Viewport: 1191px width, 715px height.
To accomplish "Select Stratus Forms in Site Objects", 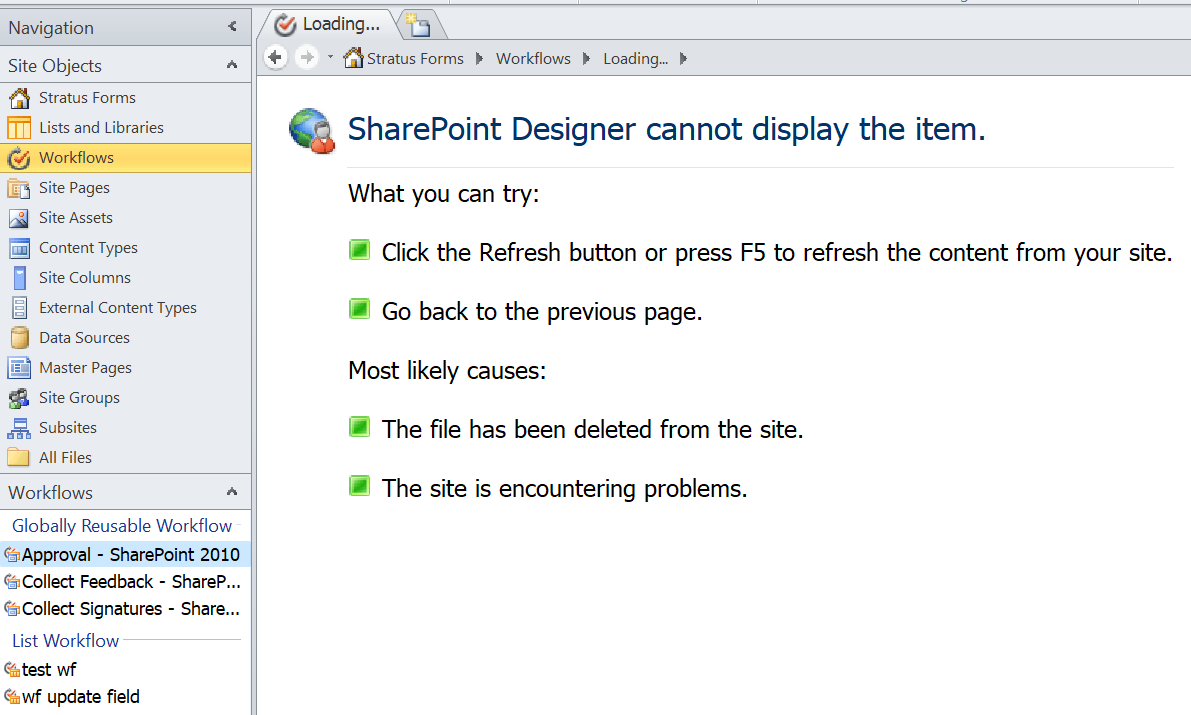I will click(125, 98).
